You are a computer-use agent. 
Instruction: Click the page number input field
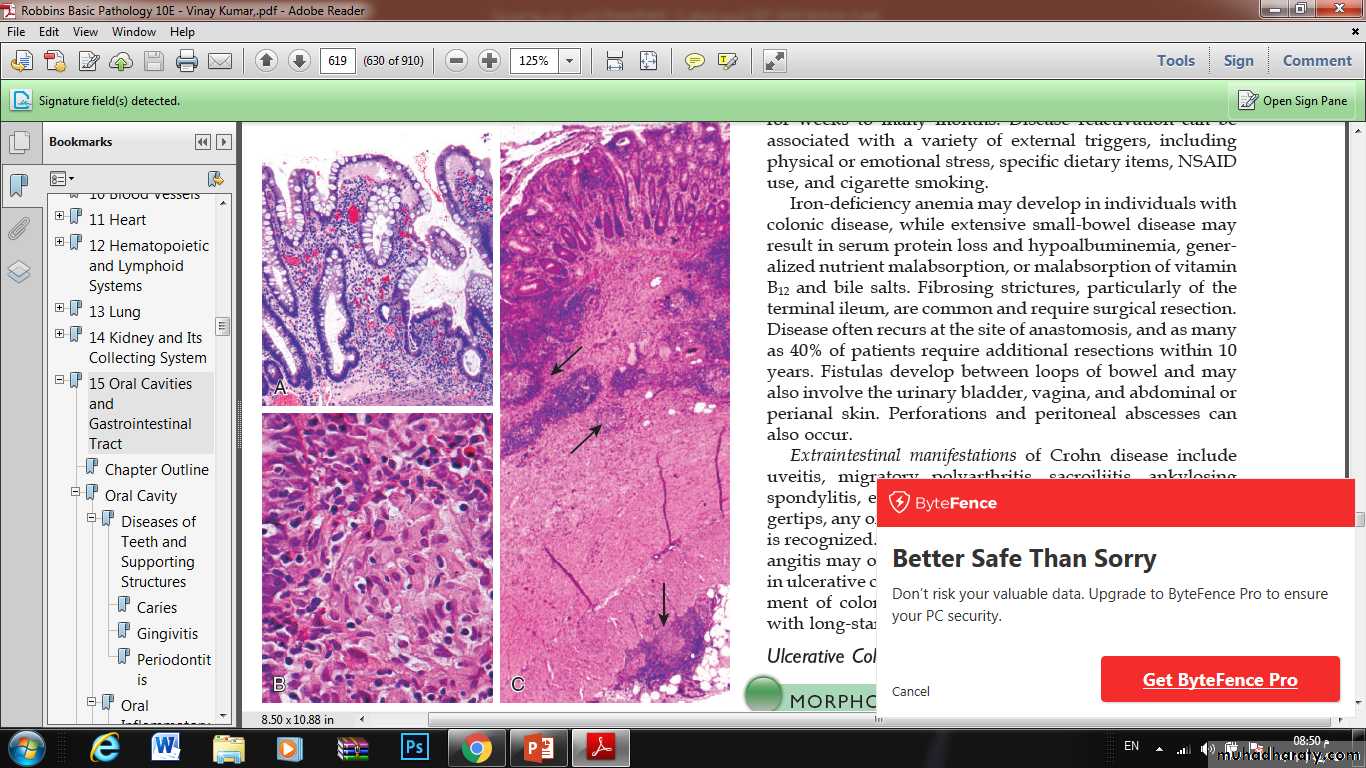tap(337, 61)
